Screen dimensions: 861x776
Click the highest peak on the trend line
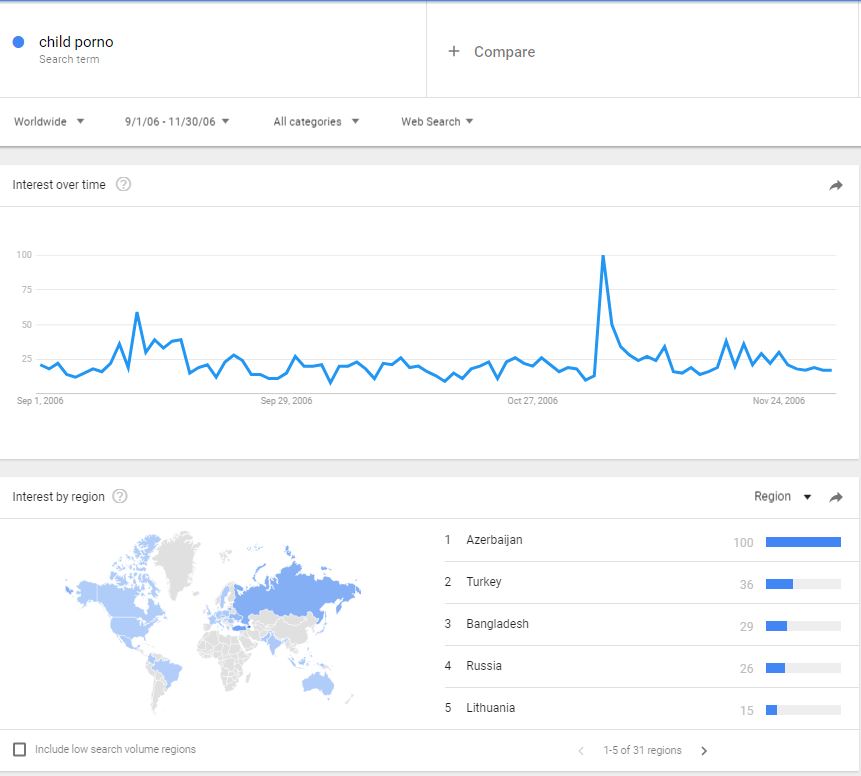click(x=603, y=257)
